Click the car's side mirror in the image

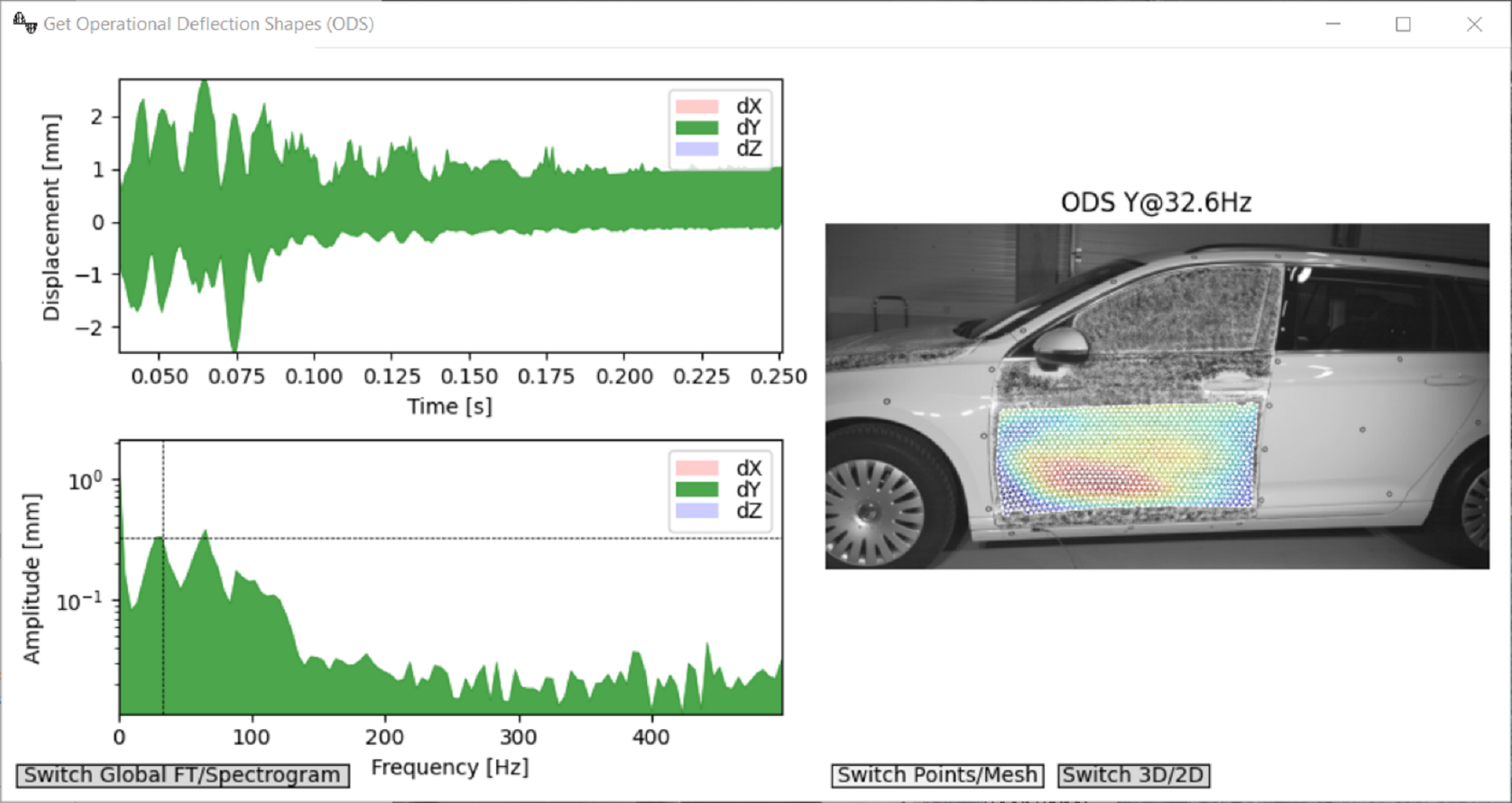pyautogui.click(x=1061, y=346)
